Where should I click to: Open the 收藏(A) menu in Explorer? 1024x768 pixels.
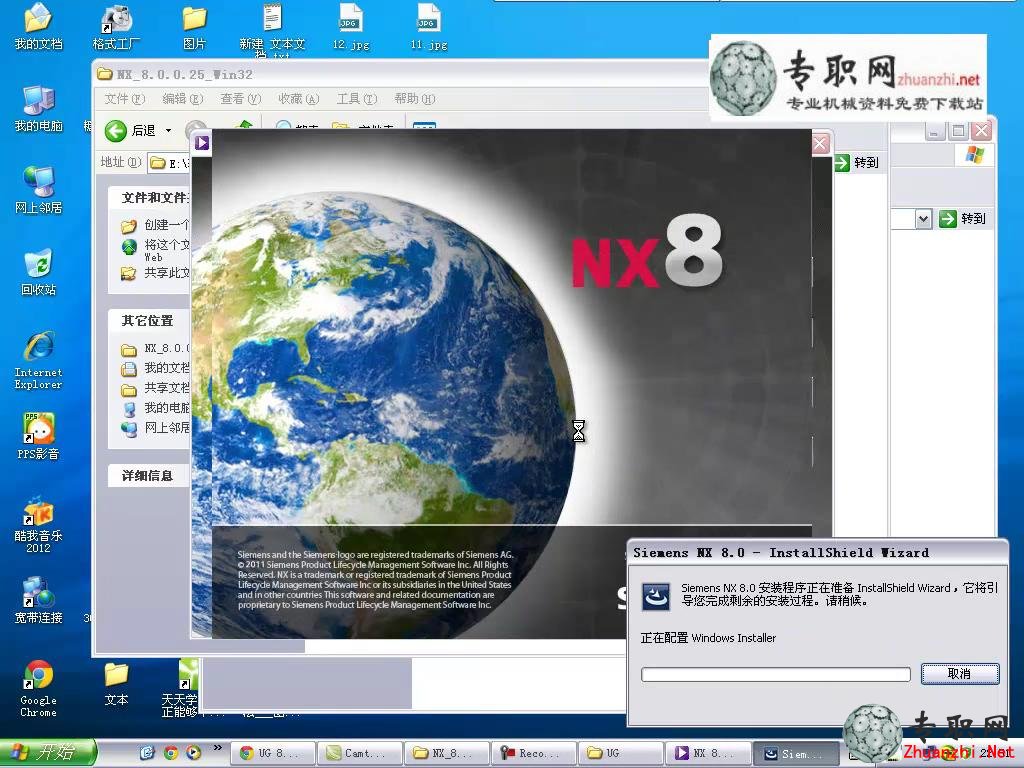point(298,99)
